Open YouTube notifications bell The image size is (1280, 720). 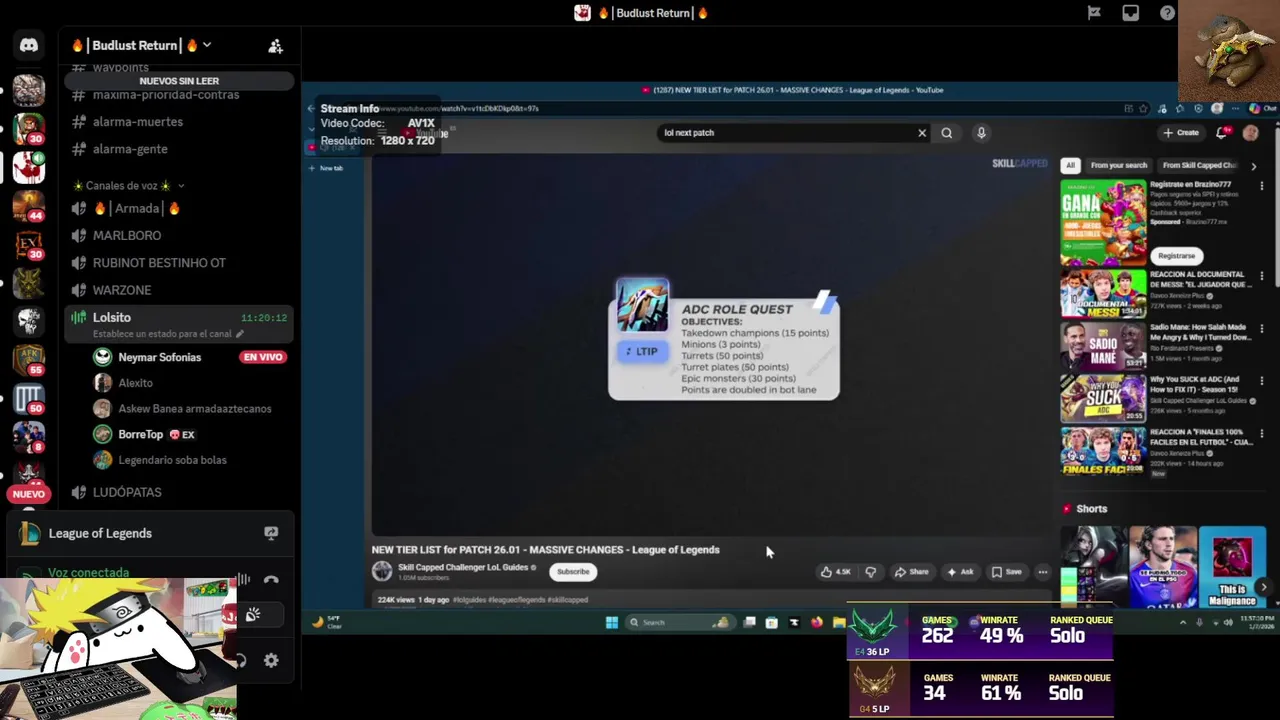[1221, 133]
